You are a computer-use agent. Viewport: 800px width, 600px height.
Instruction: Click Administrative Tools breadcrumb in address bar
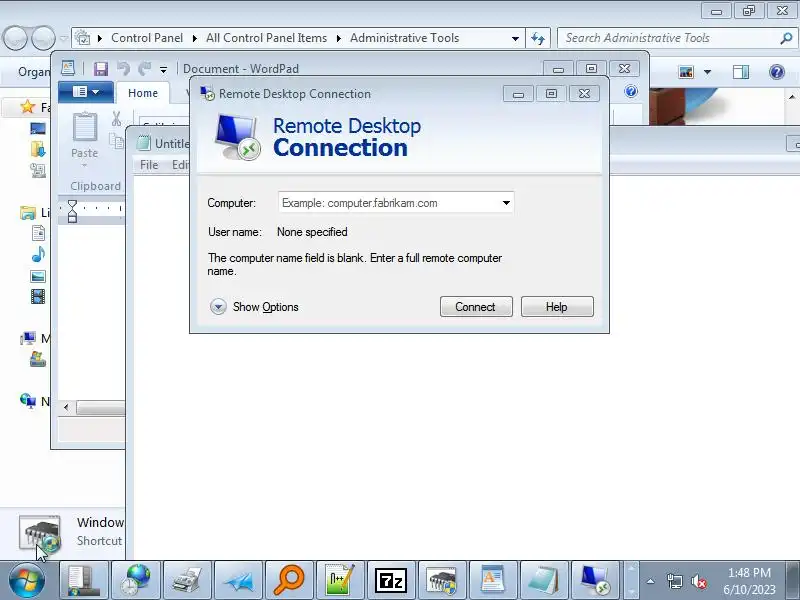click(x=405, y=38)
